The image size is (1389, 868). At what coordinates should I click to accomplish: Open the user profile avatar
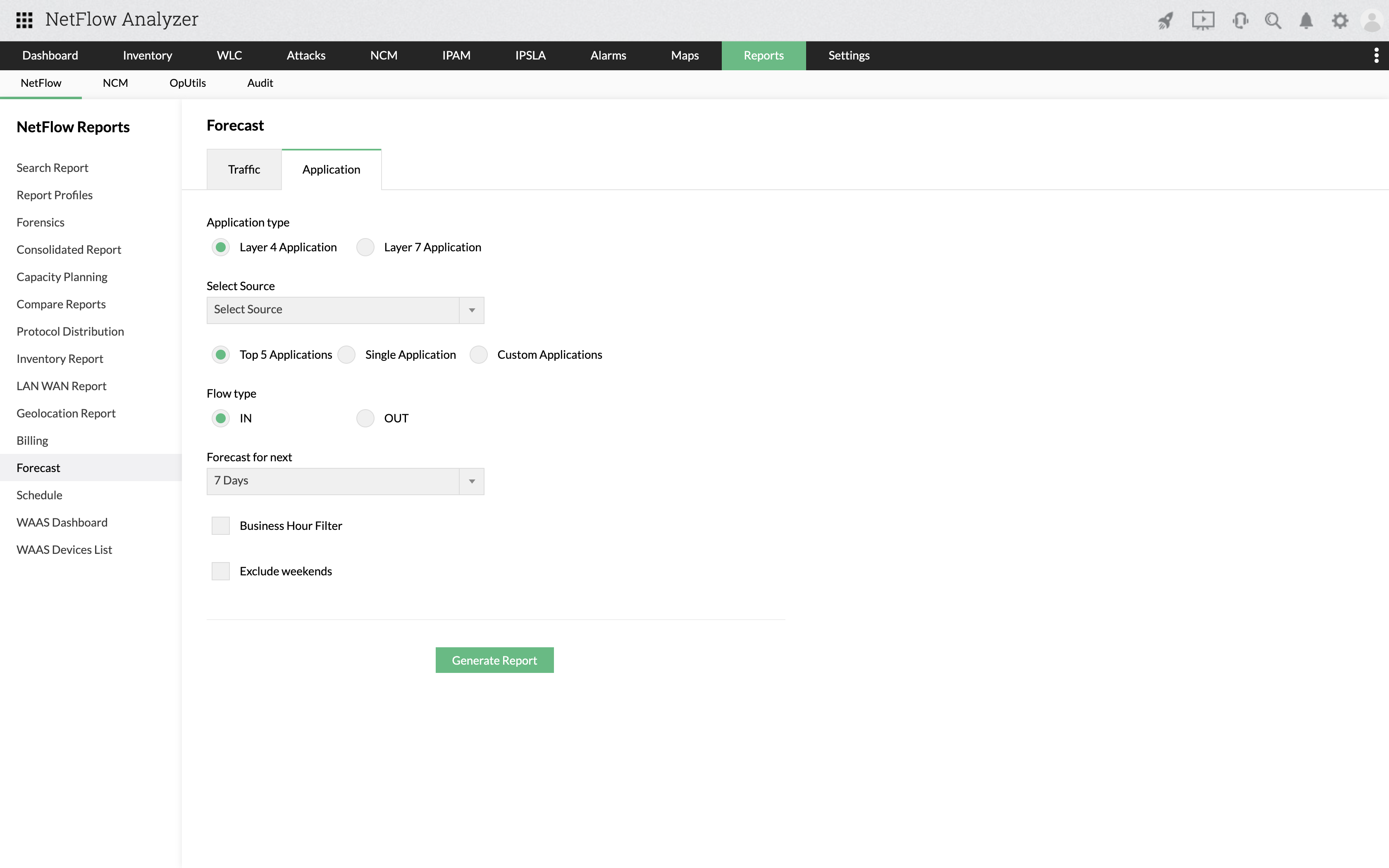[1372, 21]
